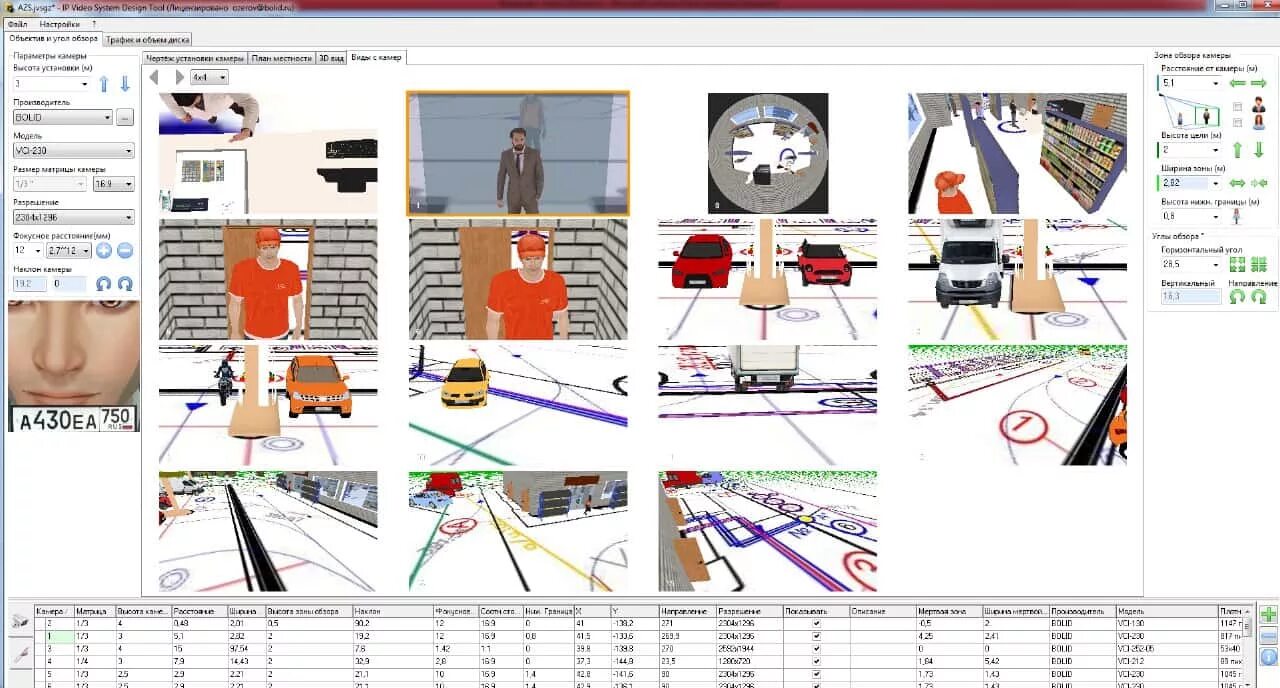Sort table by Модель column header
The height and width of the screenshot is (688, 1280).
click(x=1166, y=611)
